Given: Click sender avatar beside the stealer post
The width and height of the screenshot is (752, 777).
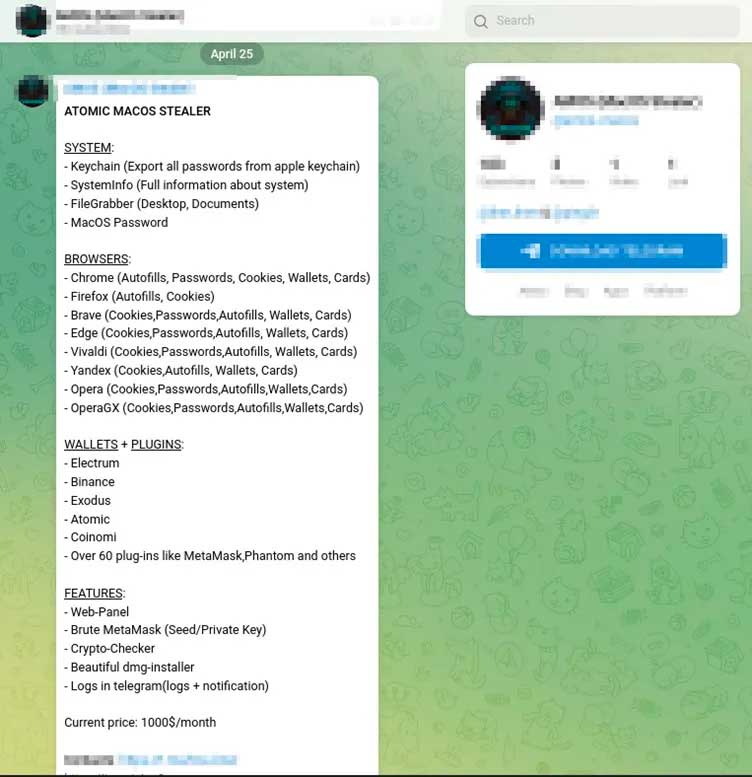Looking at the screenshot, I should [33, 91].
